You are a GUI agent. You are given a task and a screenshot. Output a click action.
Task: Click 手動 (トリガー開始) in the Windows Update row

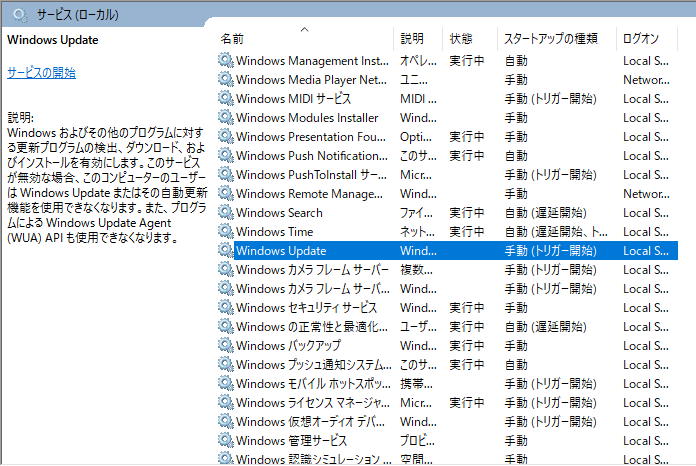[550, 251]
